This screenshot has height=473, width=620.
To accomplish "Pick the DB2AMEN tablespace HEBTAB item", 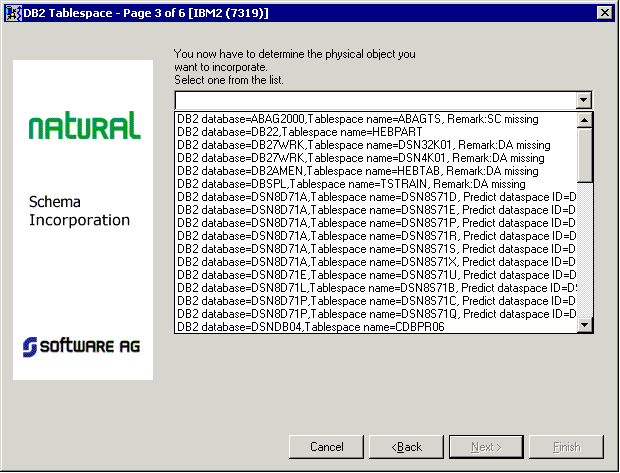I will click(350, 171).
